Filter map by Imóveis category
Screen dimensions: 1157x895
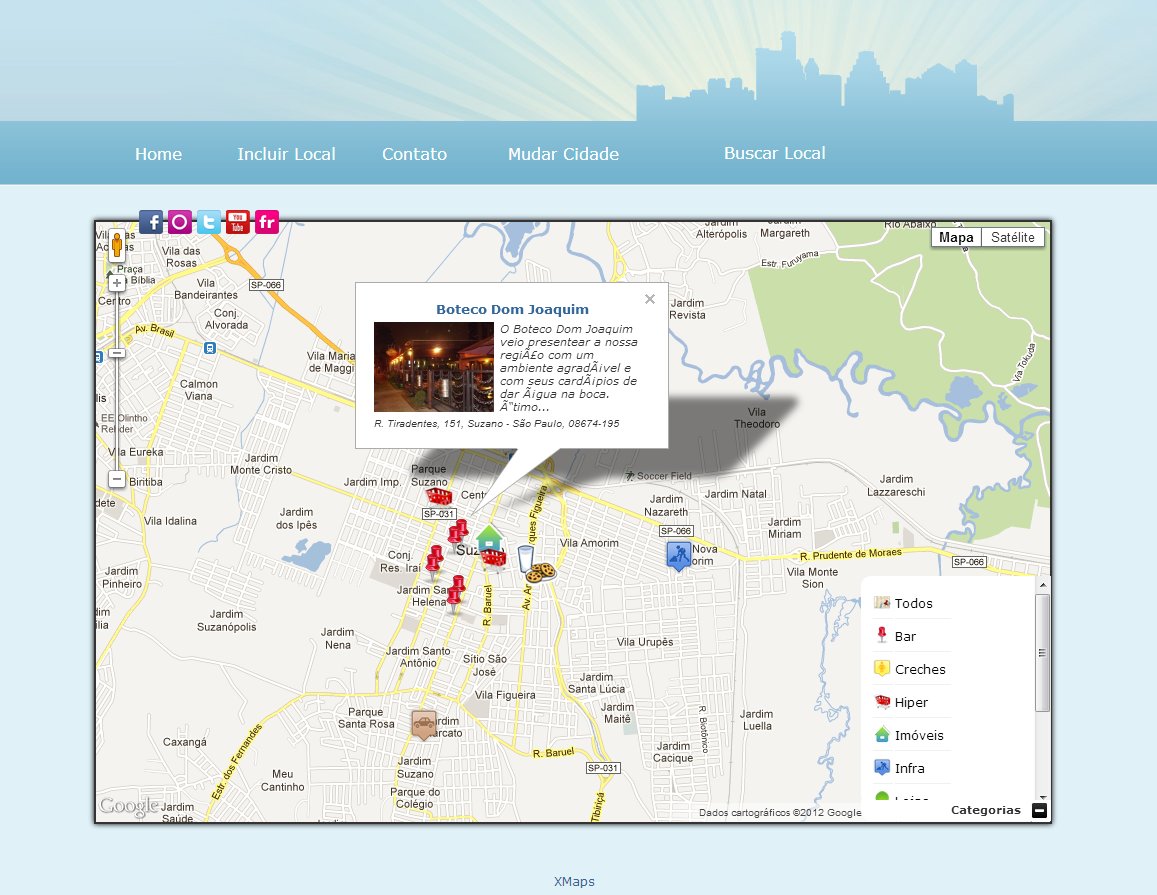(919, 736)
